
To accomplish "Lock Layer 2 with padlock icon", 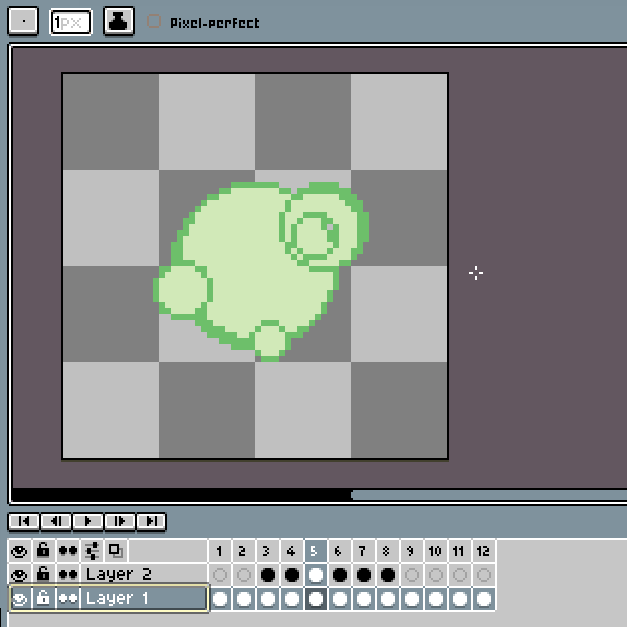I will [x=43, y=575].
